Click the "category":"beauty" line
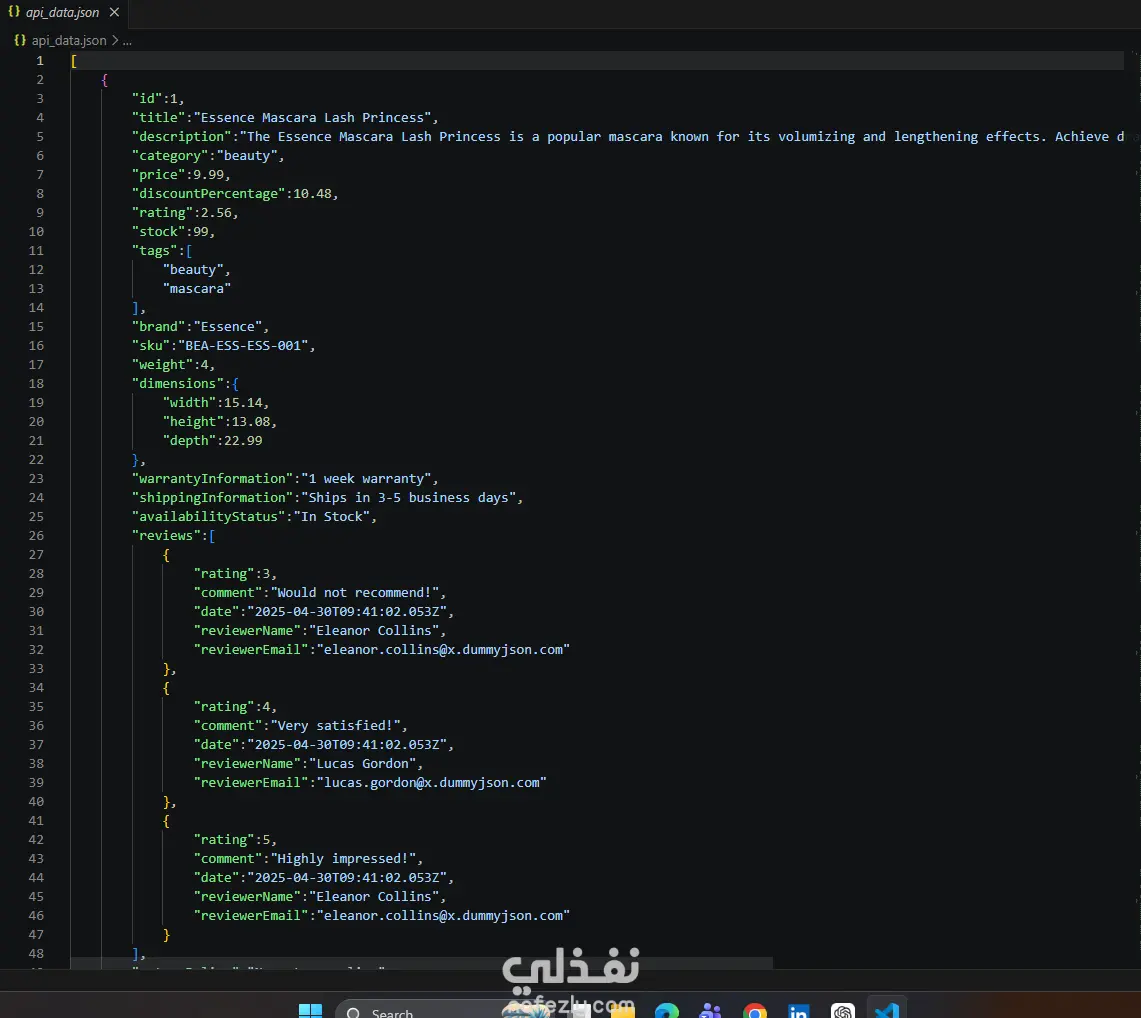 pyautogui.click(x=208, y=156)
